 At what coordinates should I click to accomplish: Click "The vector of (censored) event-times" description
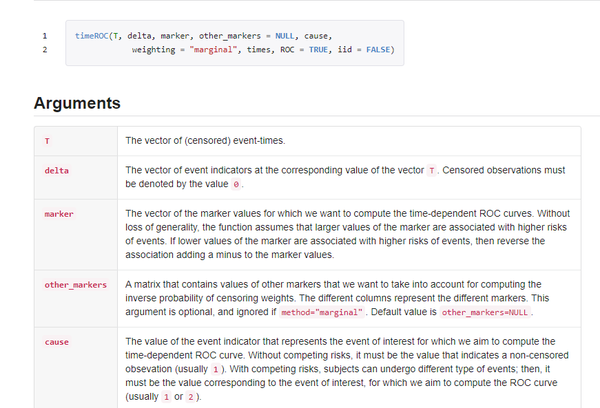pyautogui.click(x=205, y=141)
